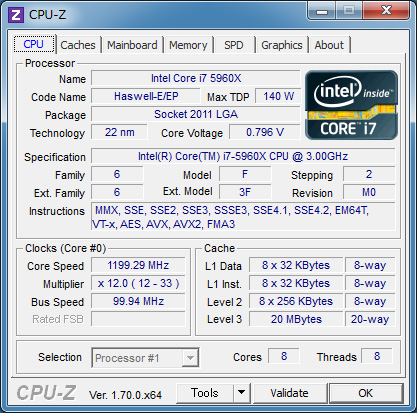Click the Intel Core i7 logo badge
Viewport: 417px width, 413px height.
coord(351,105)
